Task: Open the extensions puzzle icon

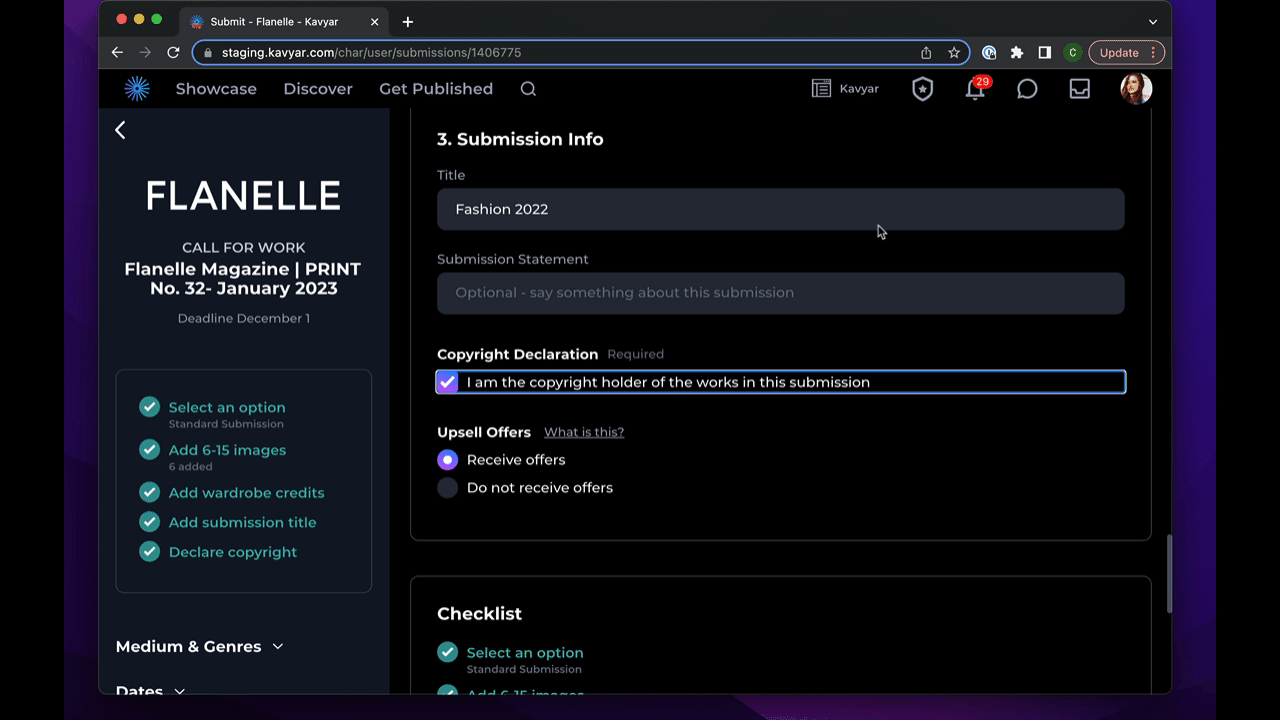Action: (1017, 53)
